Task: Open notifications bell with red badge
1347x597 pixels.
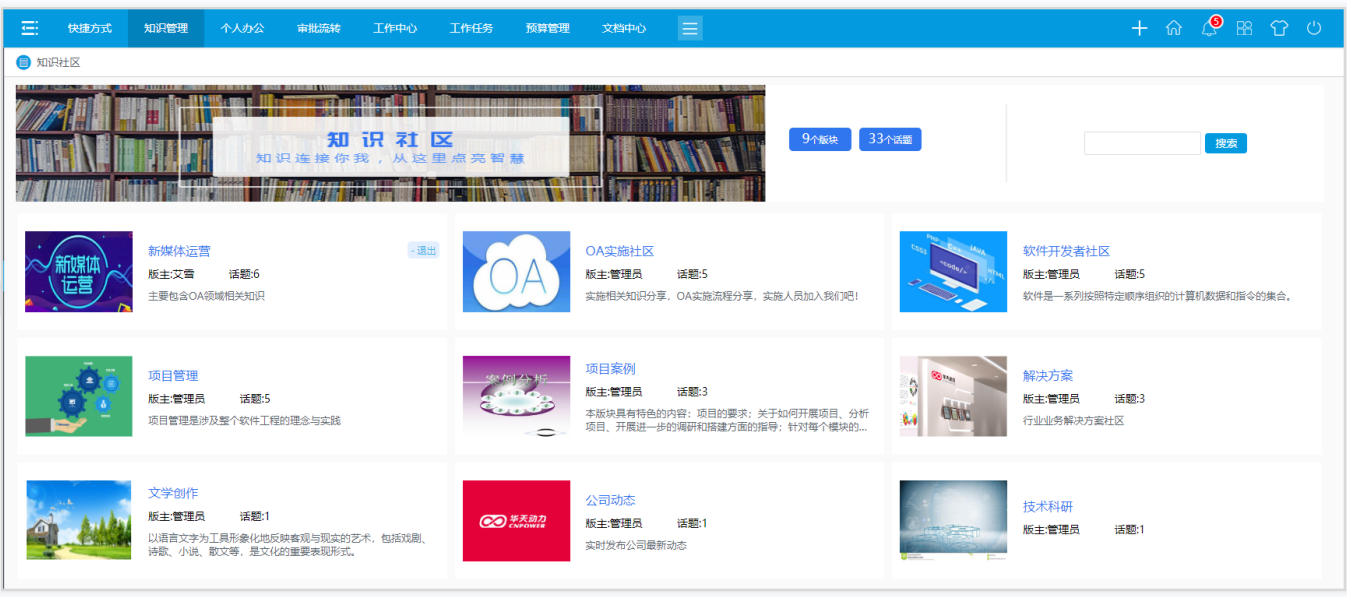Action: [x=1209, y=28]
